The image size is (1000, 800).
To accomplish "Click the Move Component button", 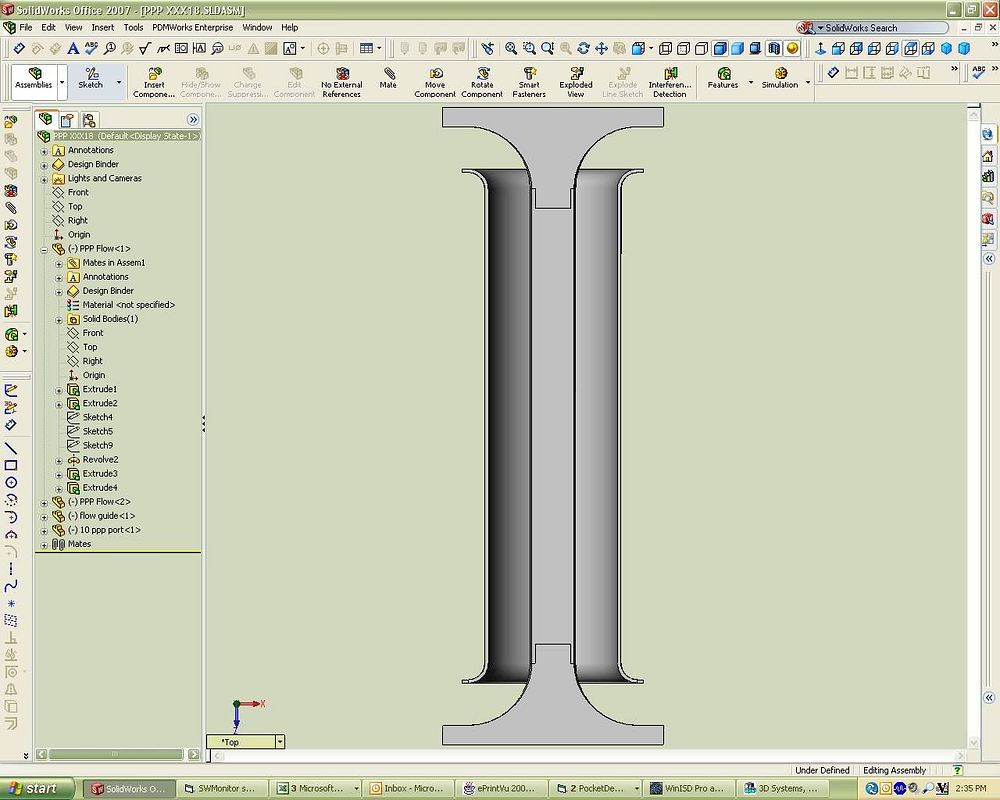I will point(435,83).
